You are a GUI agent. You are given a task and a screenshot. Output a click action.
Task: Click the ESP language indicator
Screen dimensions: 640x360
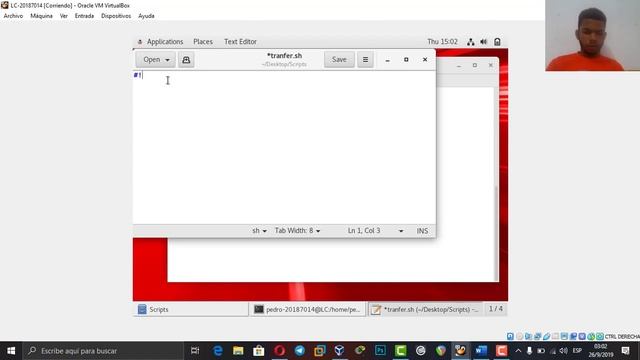(577, 351)
